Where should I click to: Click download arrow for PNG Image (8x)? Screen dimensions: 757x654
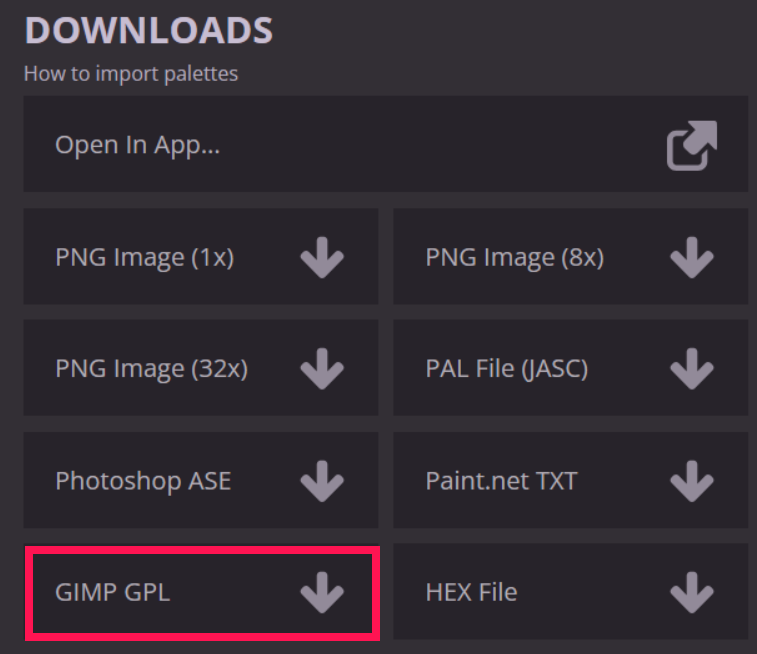pyautogui.click(x=692, y=257)
